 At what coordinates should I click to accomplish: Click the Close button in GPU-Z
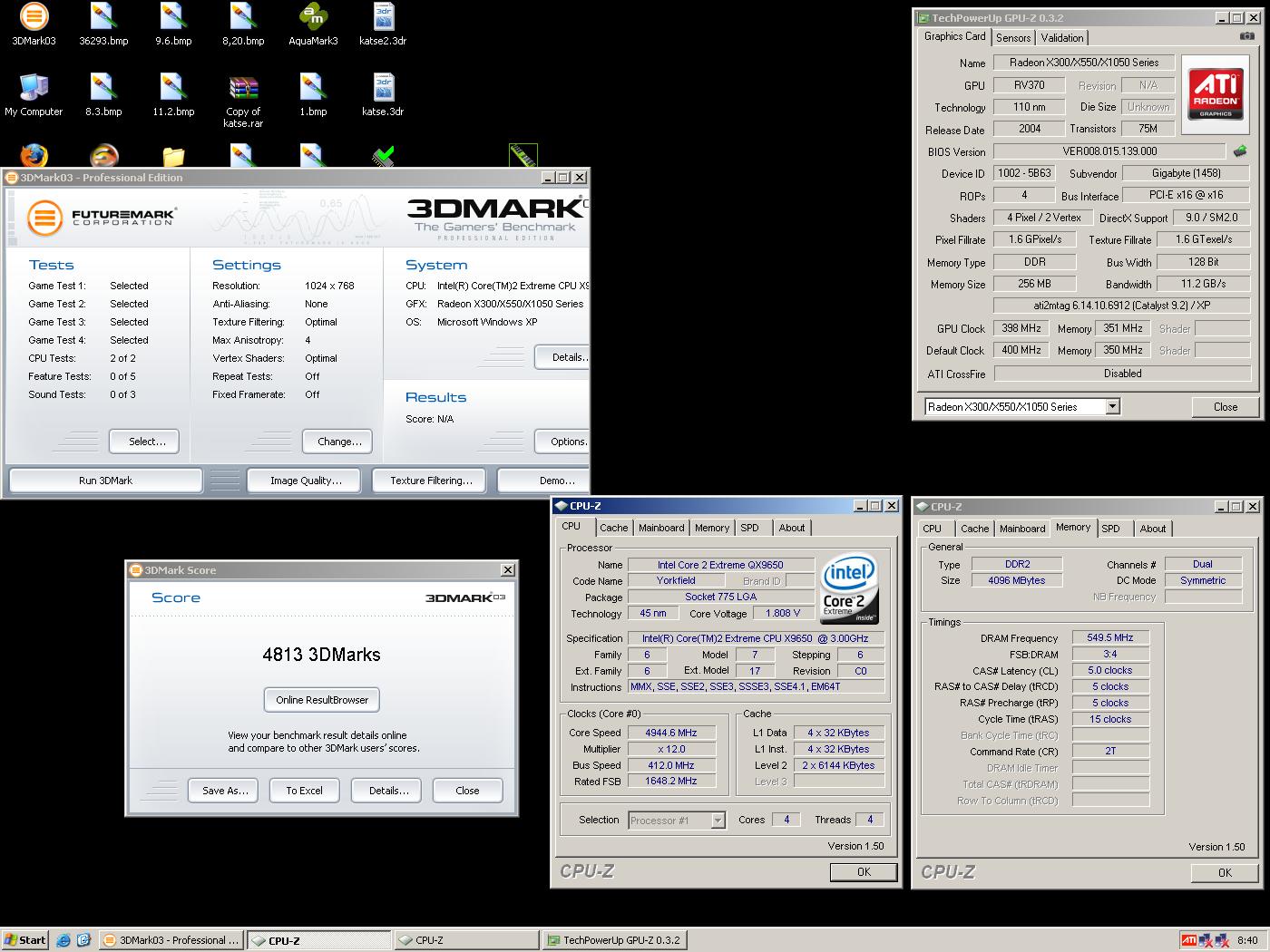pyautogui.click(x=1226, y=407)
